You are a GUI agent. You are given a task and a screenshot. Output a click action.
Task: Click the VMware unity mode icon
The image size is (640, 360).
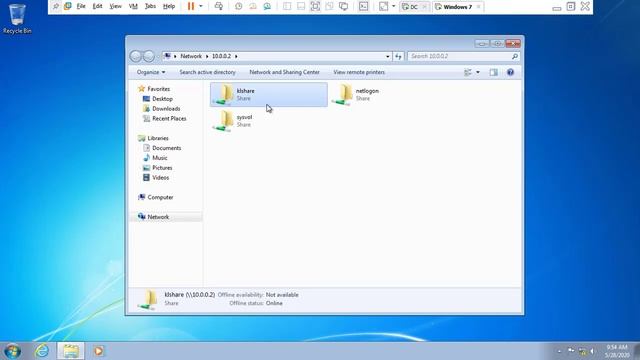[x=329, y=6]
